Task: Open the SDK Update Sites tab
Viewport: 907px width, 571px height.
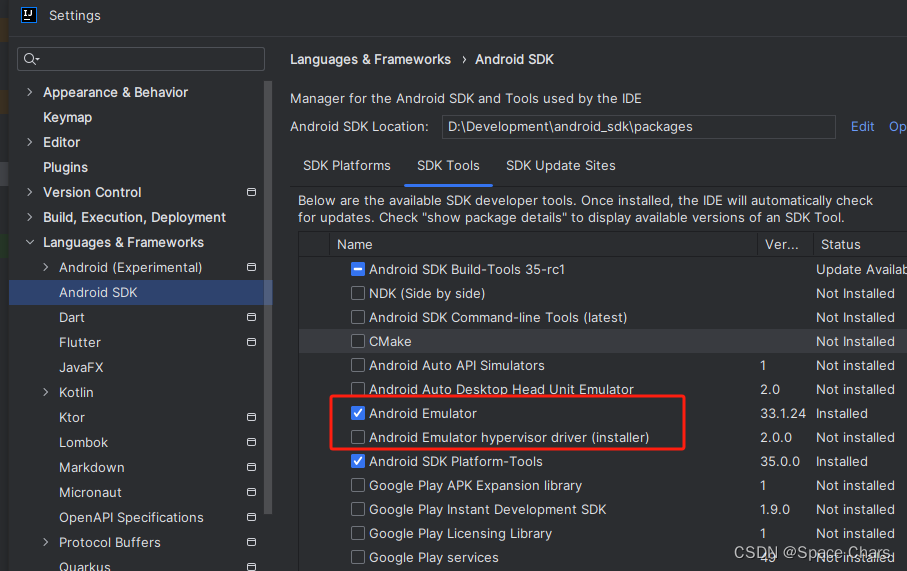Action: point(561,165)
